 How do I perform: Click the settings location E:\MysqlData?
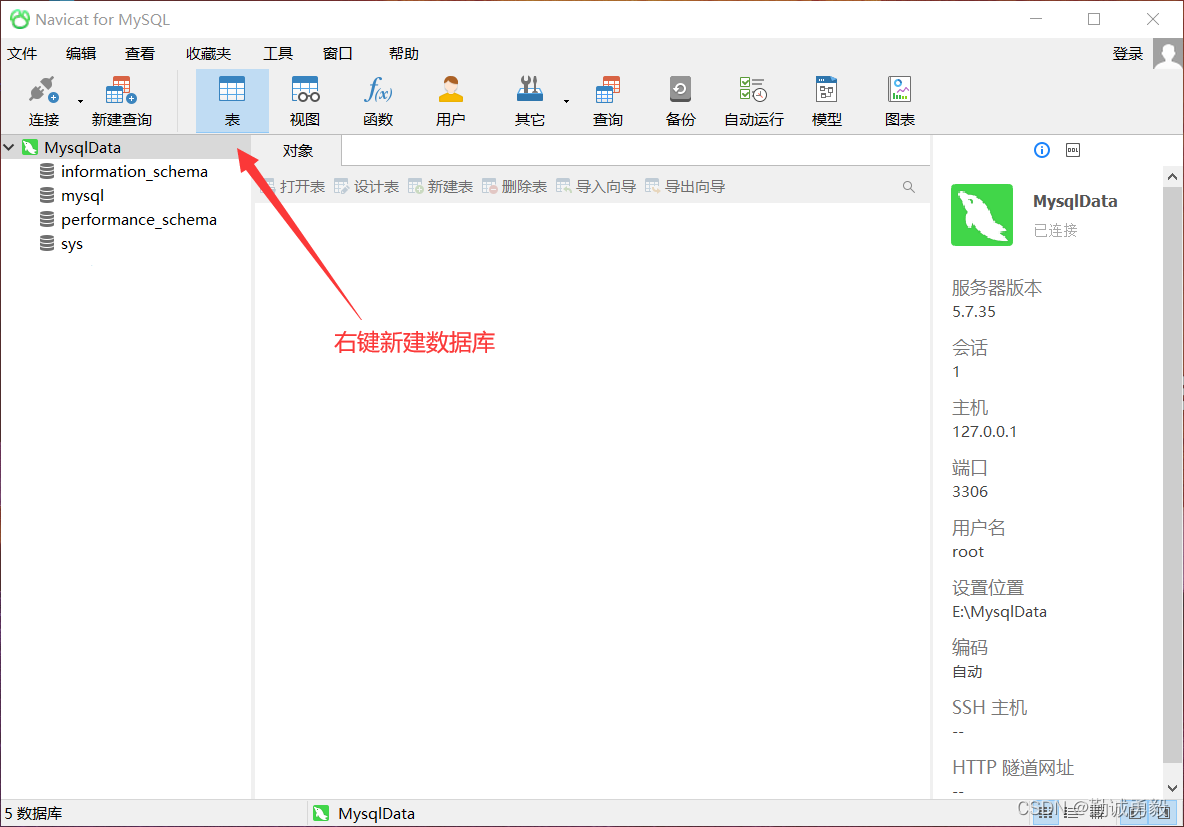pos(999,612)
